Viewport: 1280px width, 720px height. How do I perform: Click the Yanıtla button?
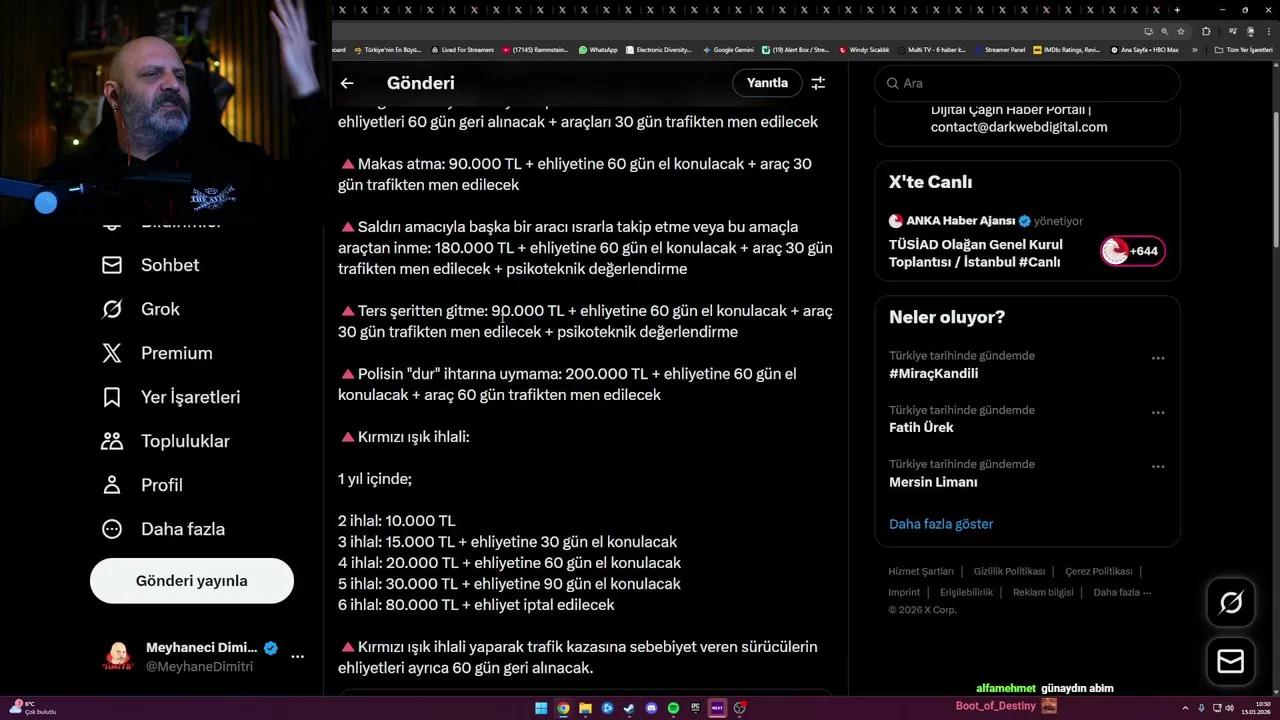tap(767, 83)
